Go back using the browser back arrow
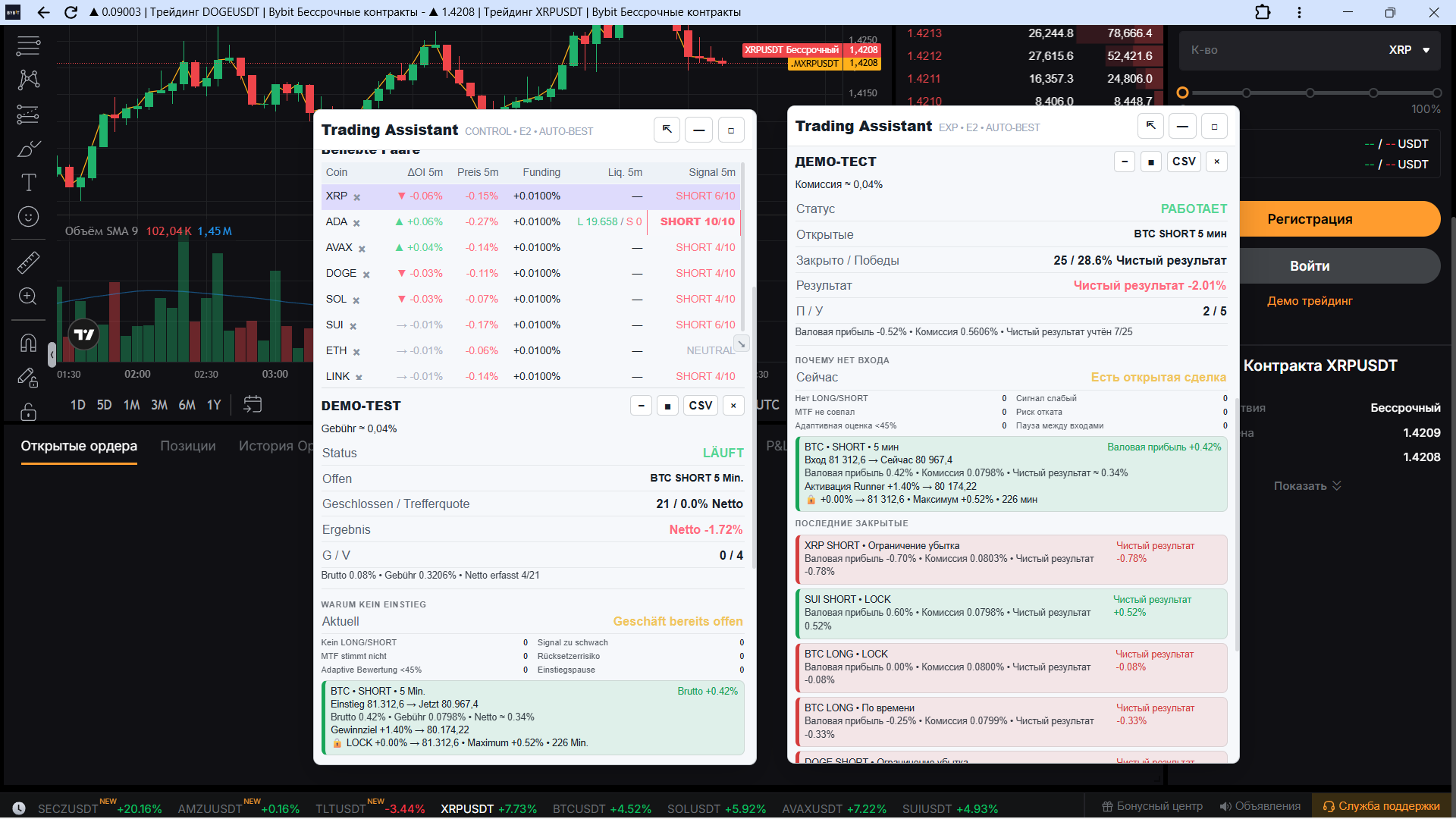Screen dimensions: 1456x819 (x=43, y=12)
